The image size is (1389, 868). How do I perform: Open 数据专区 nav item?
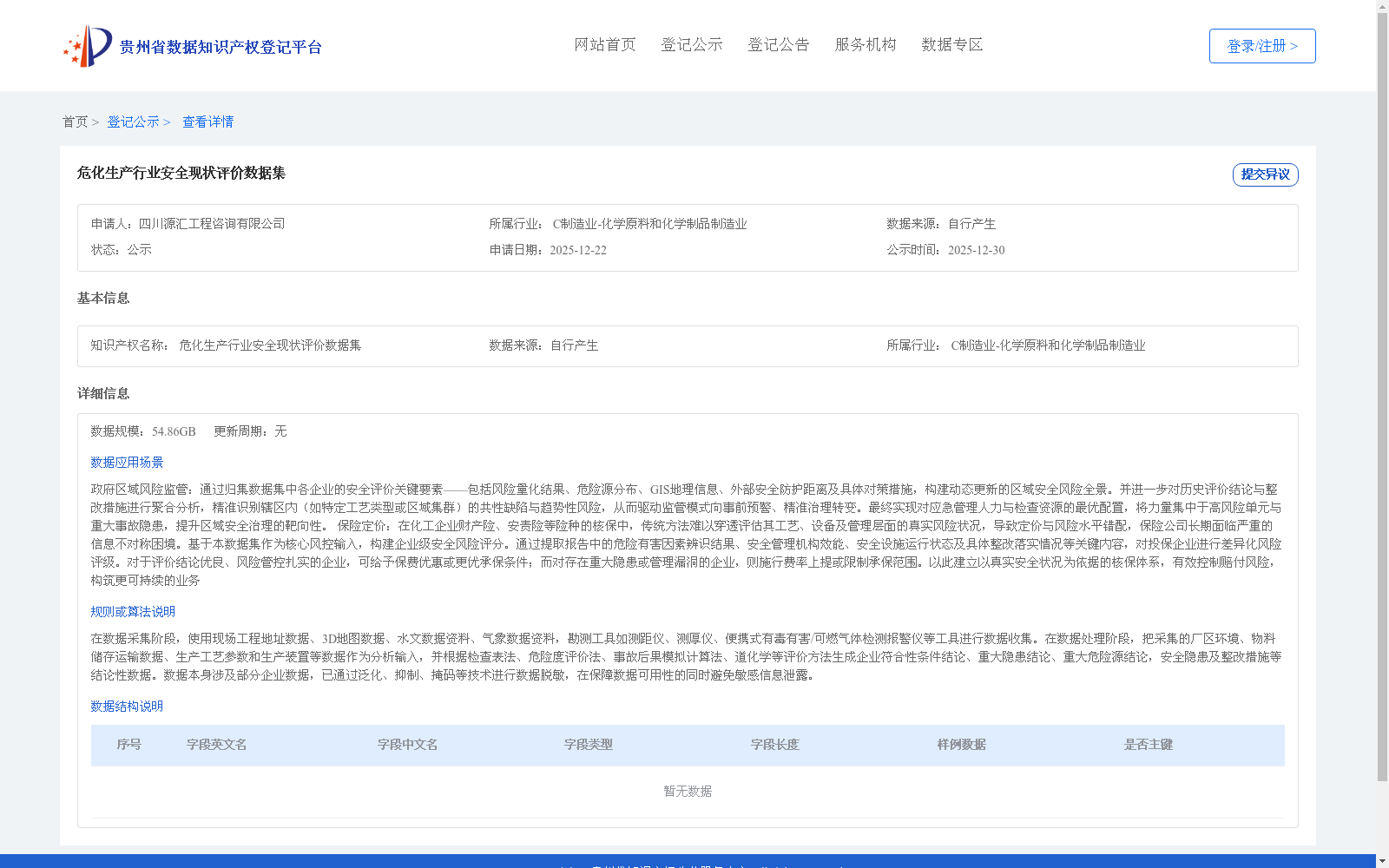[952, 45]
